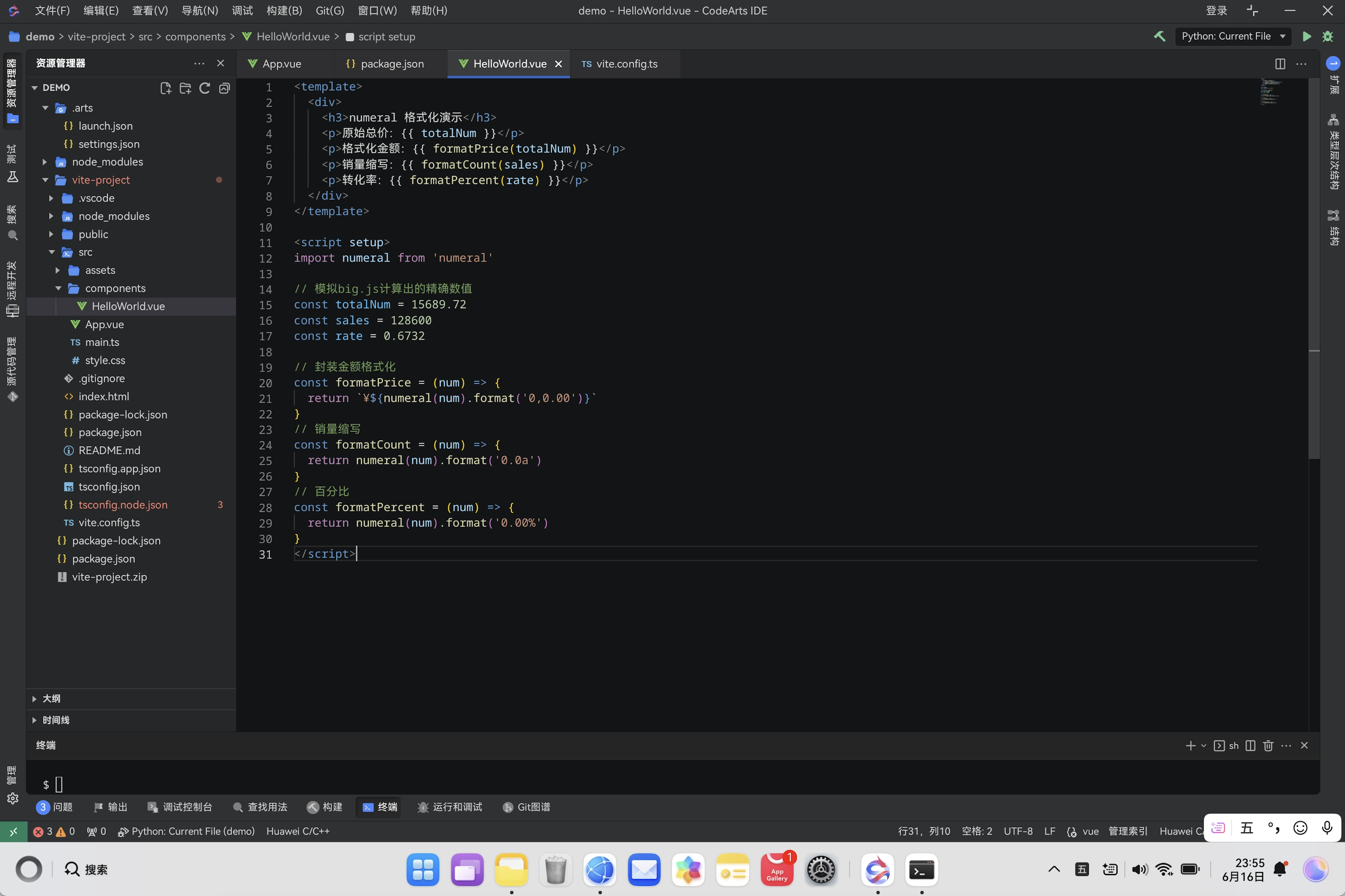Open the 问题 problems panel
1345x896 pixels.
click(55, 807)
